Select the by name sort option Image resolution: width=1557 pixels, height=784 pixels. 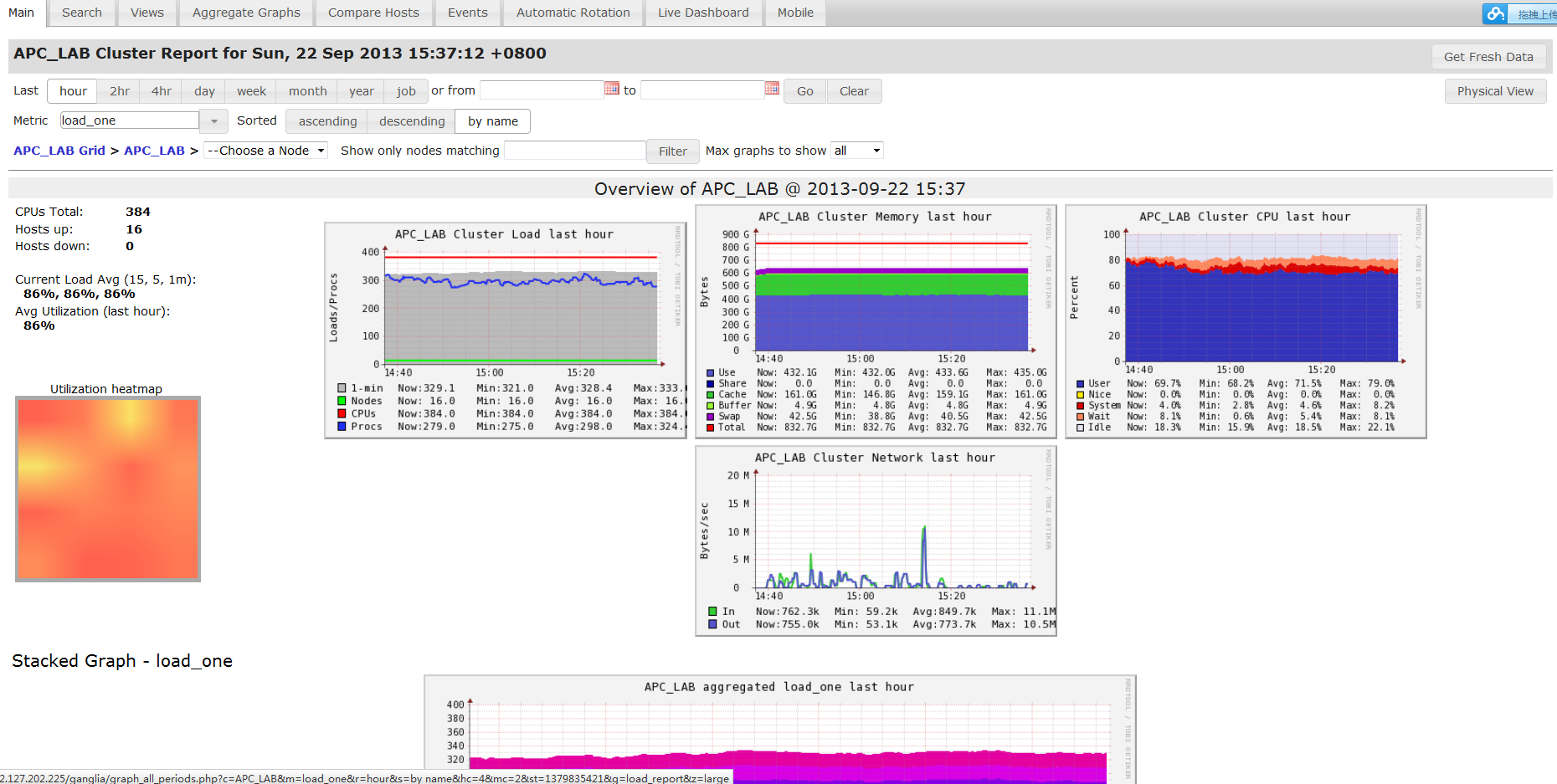tap(492, 121)
